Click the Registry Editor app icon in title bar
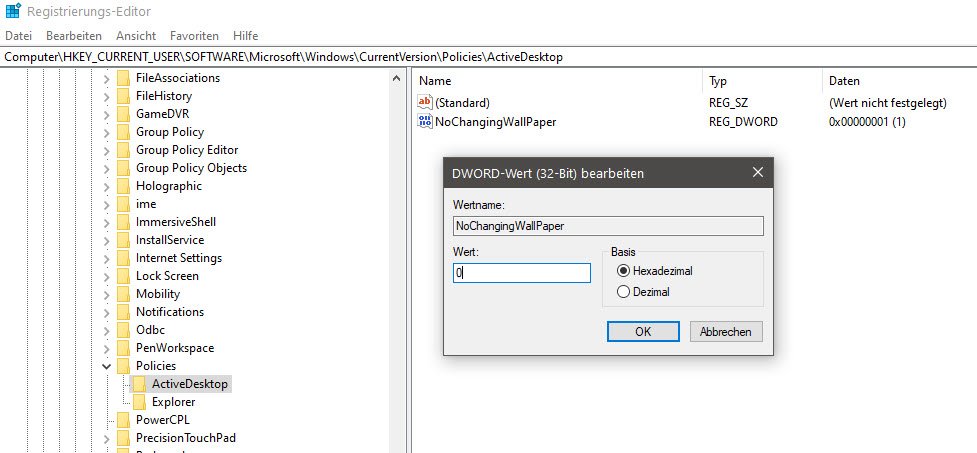This screenshot has width=977, height=453. pos(13,13)
